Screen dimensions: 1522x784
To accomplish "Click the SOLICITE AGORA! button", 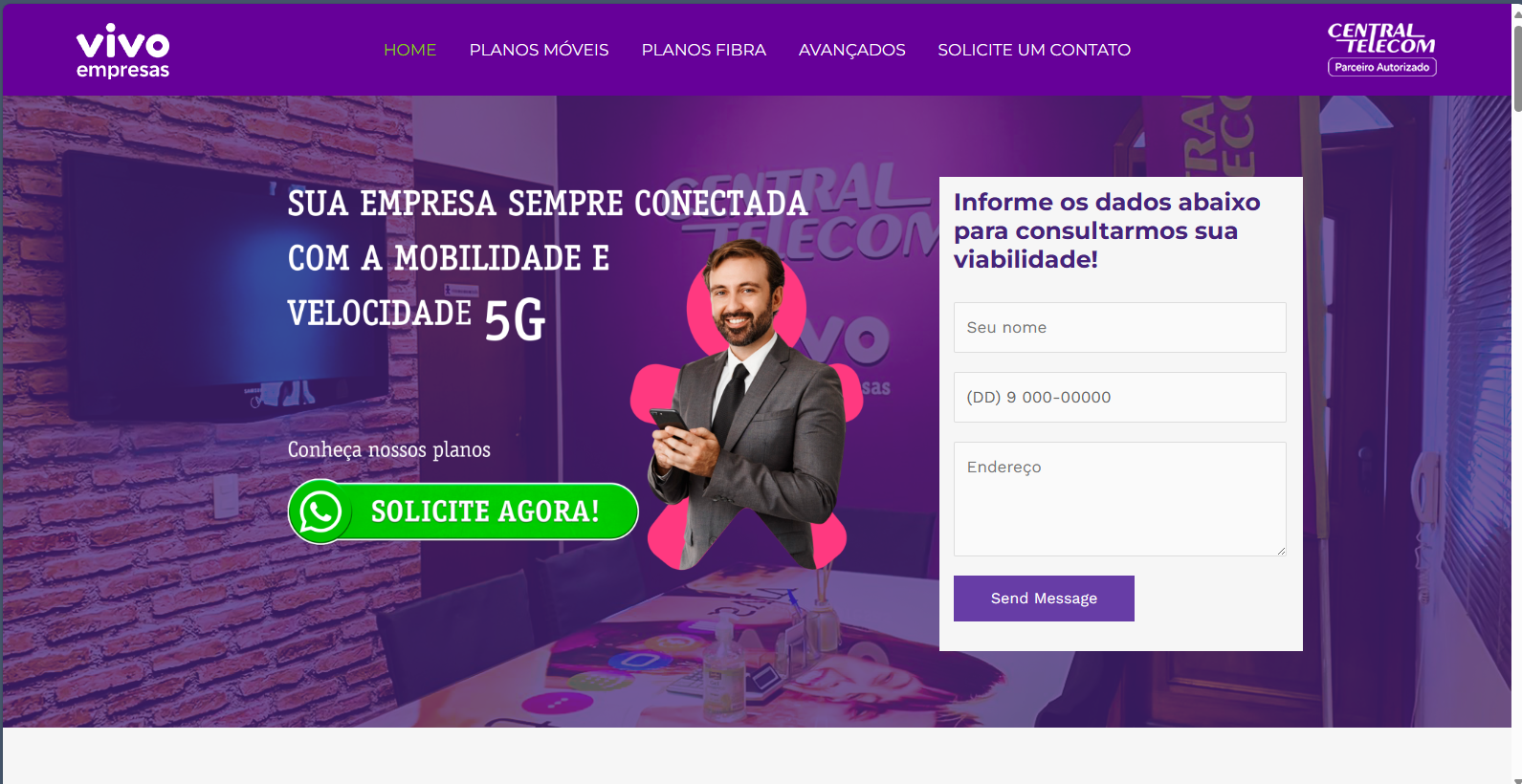I will tap(463, 512).
